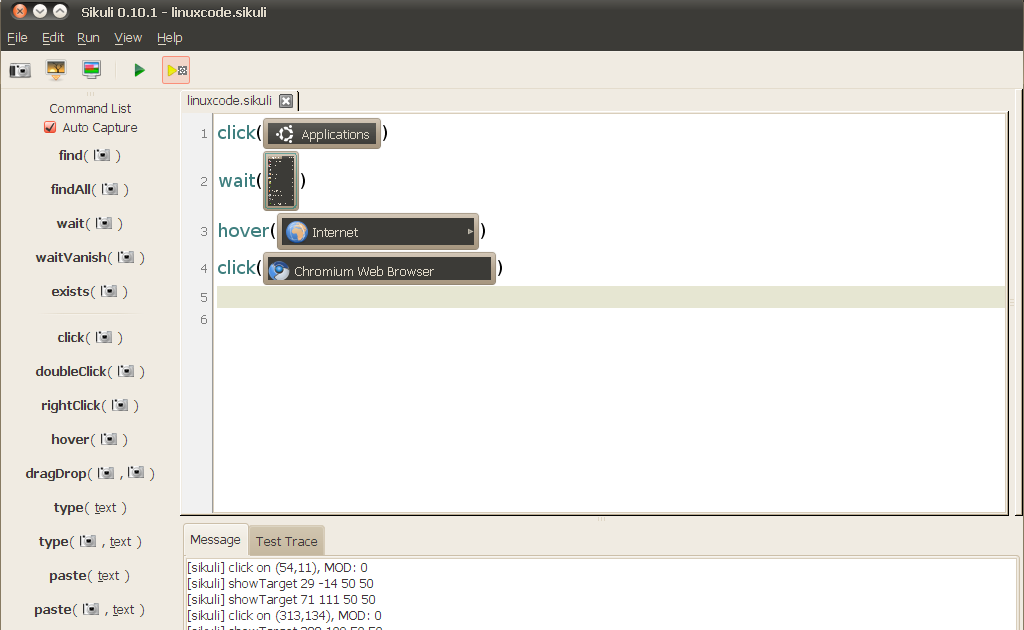Toggle the Auto Capture checkbox

[x=50, y=127]
